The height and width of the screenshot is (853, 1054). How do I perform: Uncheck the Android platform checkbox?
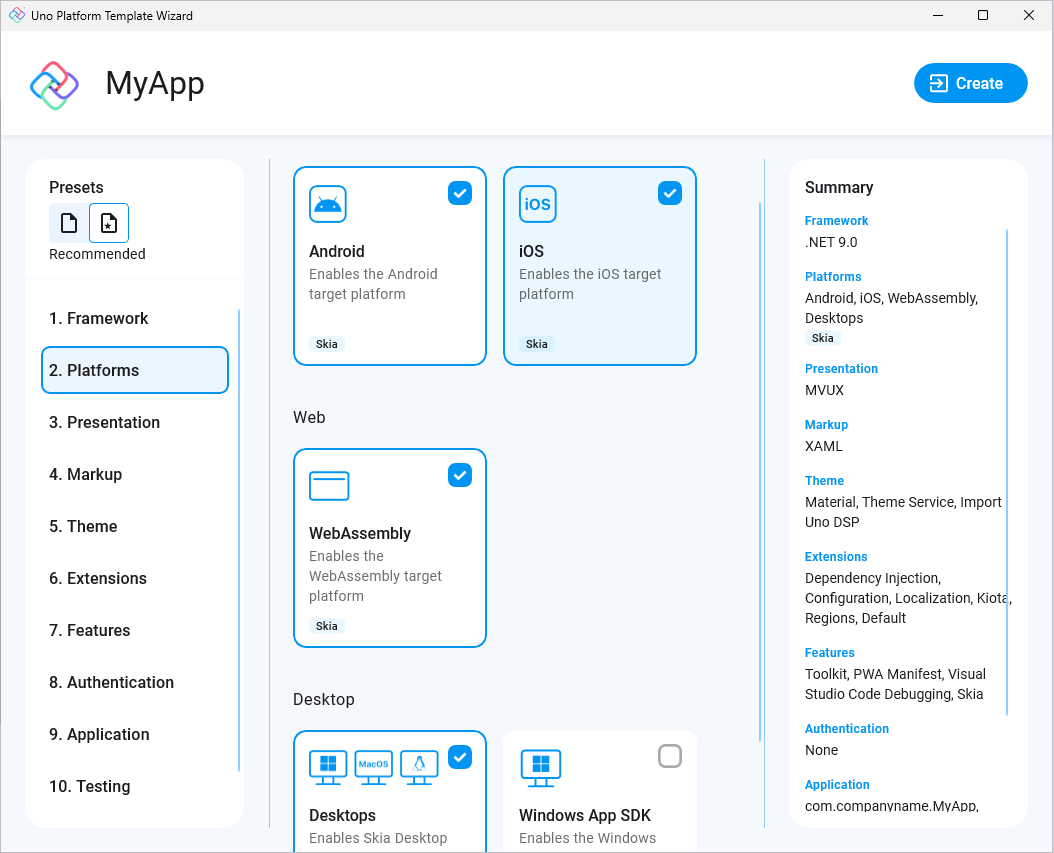(x=460, y=193)
